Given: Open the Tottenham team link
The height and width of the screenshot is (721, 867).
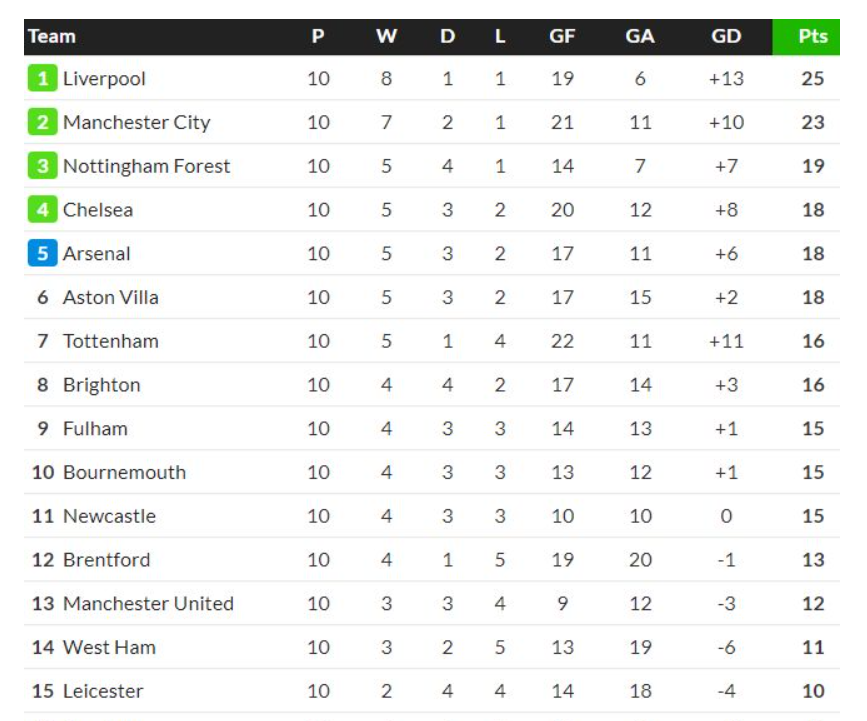Looking at the screenshot, I should pyautogui.click(x=111, y=341).
